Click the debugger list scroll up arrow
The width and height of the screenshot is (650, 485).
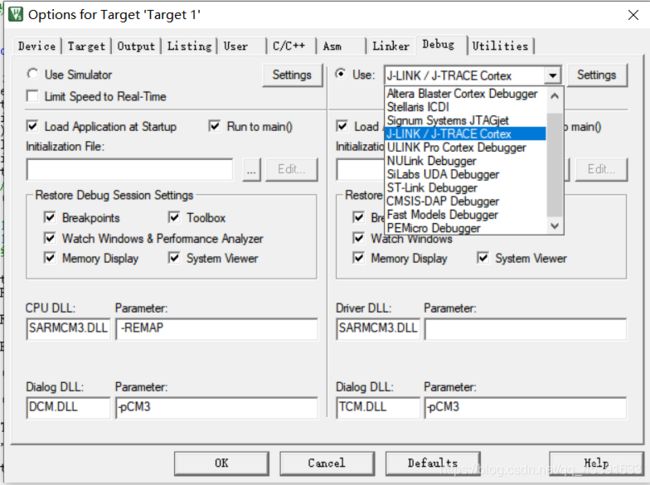pyautogui.click(x=555, y=96)
